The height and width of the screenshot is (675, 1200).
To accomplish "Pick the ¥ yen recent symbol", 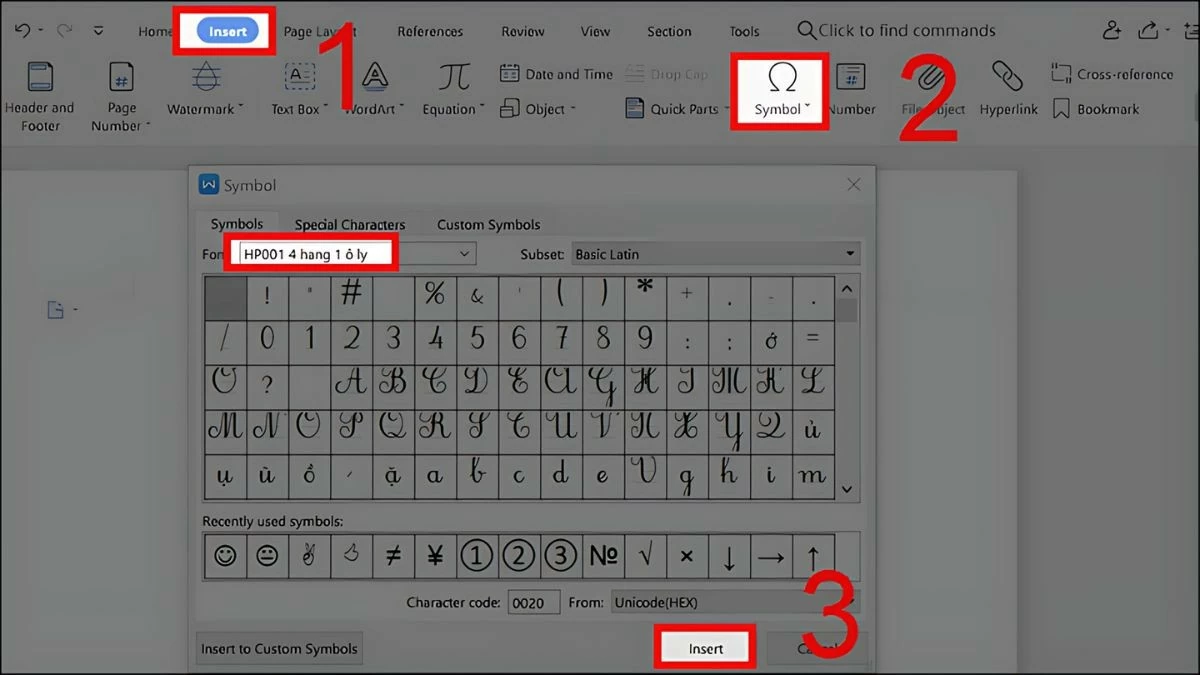I will pyautogui.click(x=435, y=556).
